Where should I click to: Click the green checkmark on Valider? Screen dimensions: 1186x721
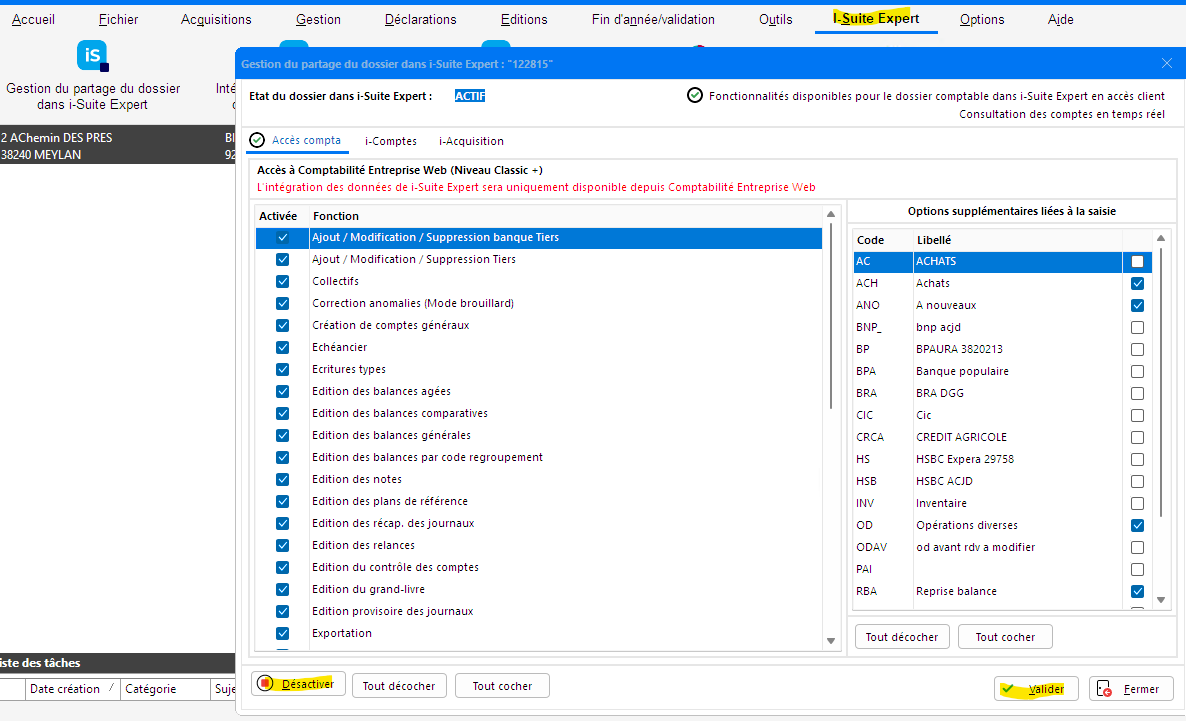[1008, 689]
